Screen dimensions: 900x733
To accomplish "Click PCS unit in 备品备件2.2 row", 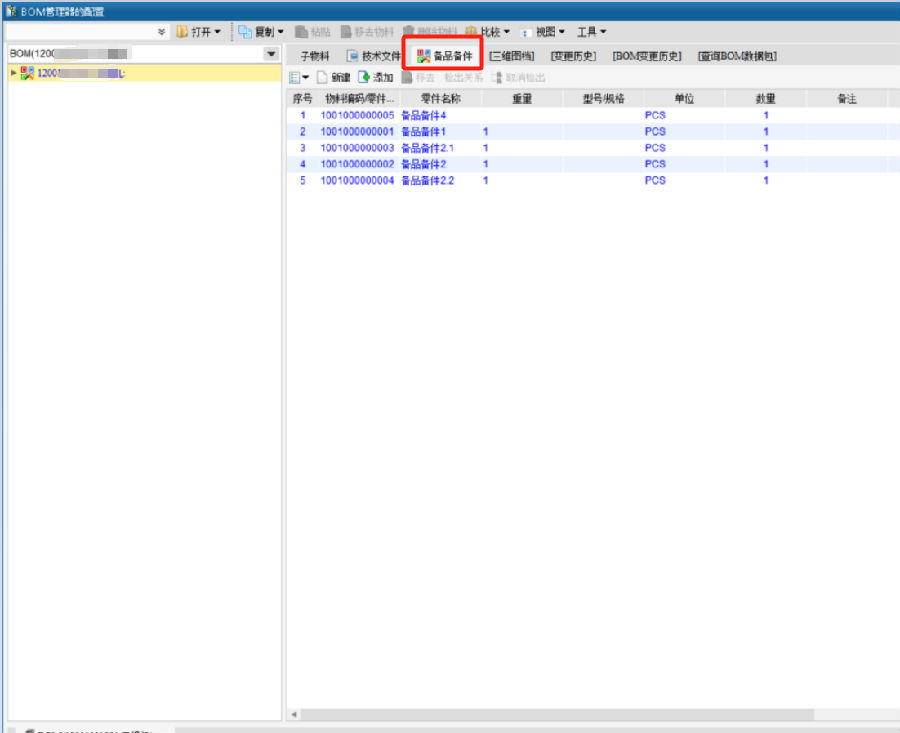I will click(x=655, y=180).
